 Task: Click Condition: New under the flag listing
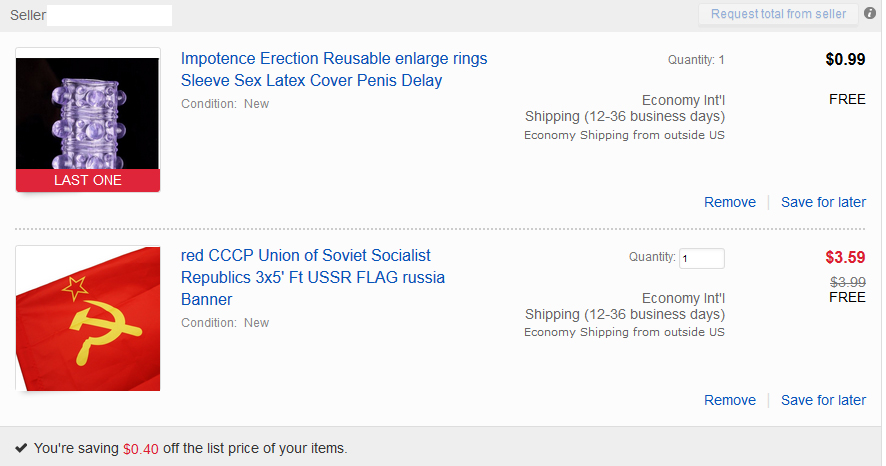pos(225,323)
